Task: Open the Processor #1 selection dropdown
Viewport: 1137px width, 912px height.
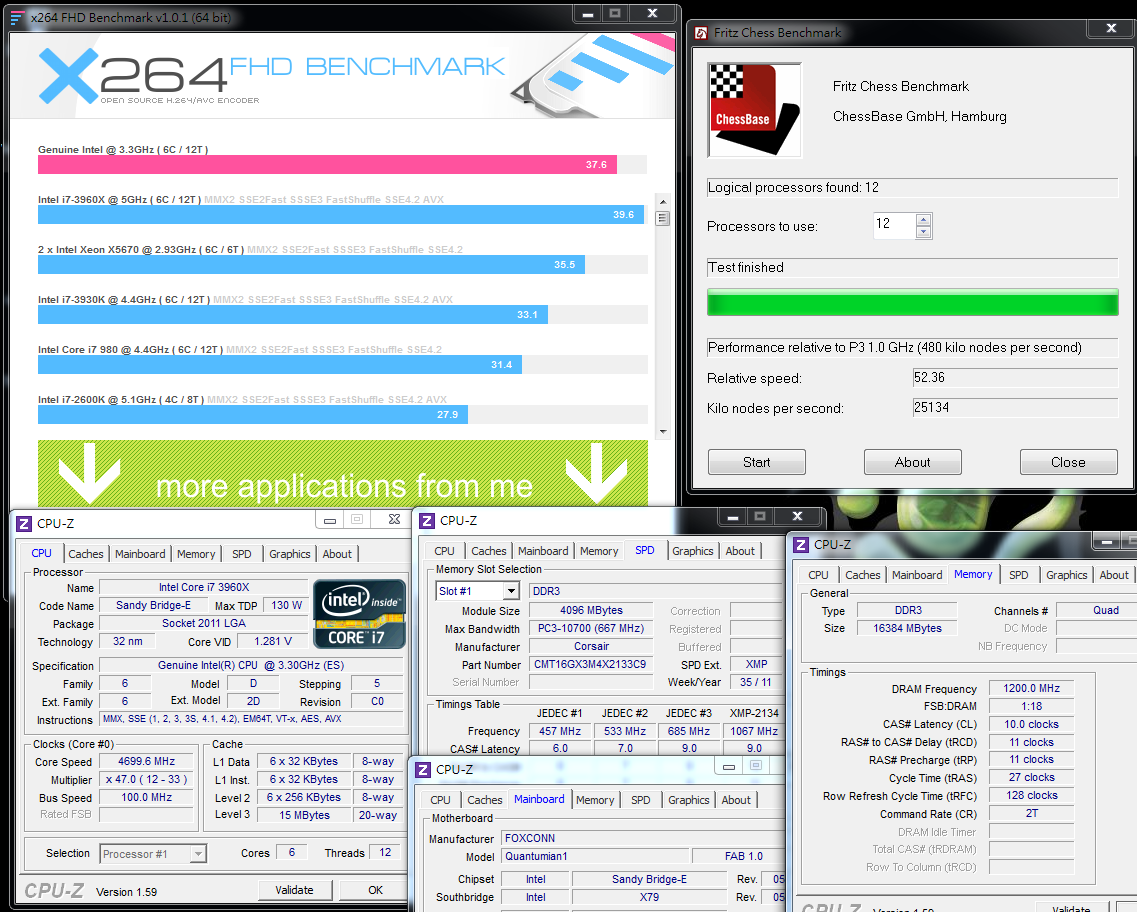Action: [x=198, y=854]
